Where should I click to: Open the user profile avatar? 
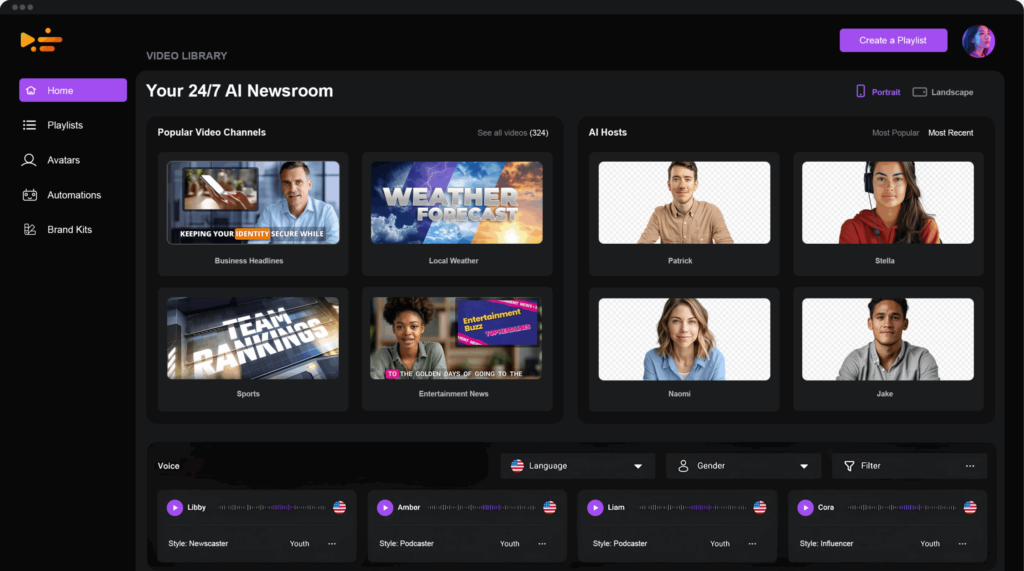click(978, 41)
